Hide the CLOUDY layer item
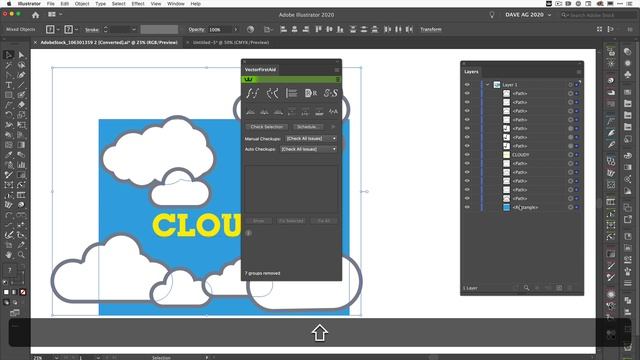 click(x=467, y=155)
